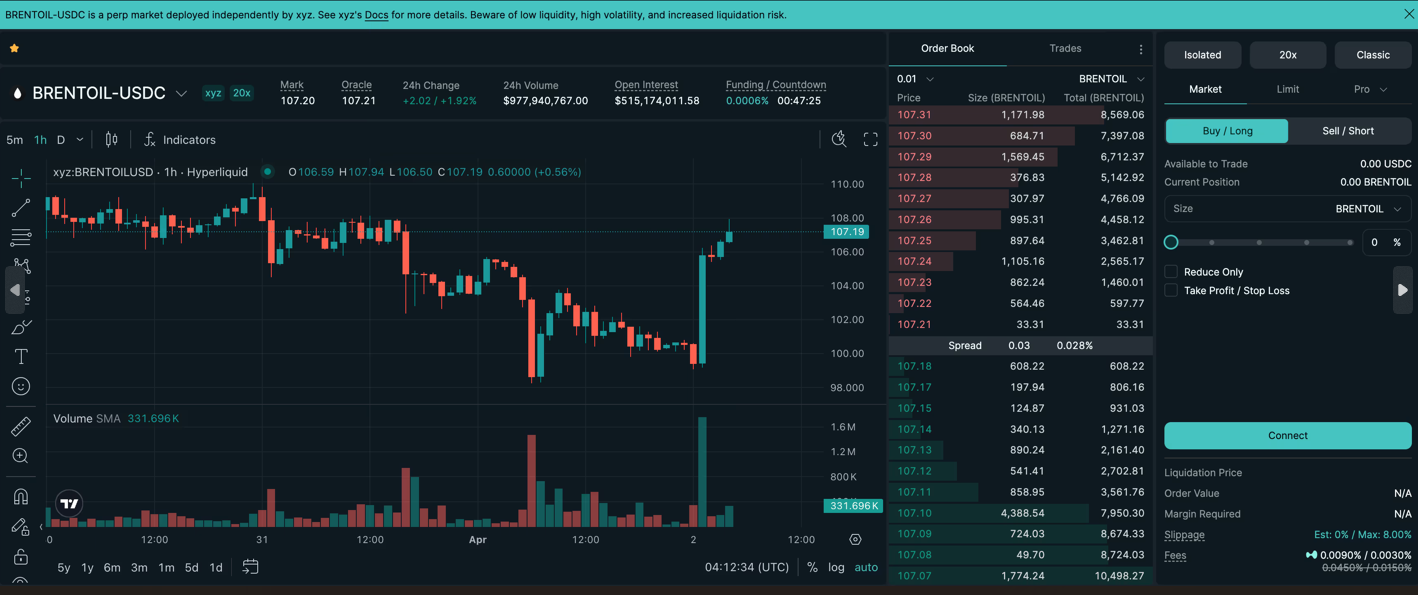Open the go-to-date calendar icon
This screenshot has height=595, width=1418.
[x=251, y=567]
